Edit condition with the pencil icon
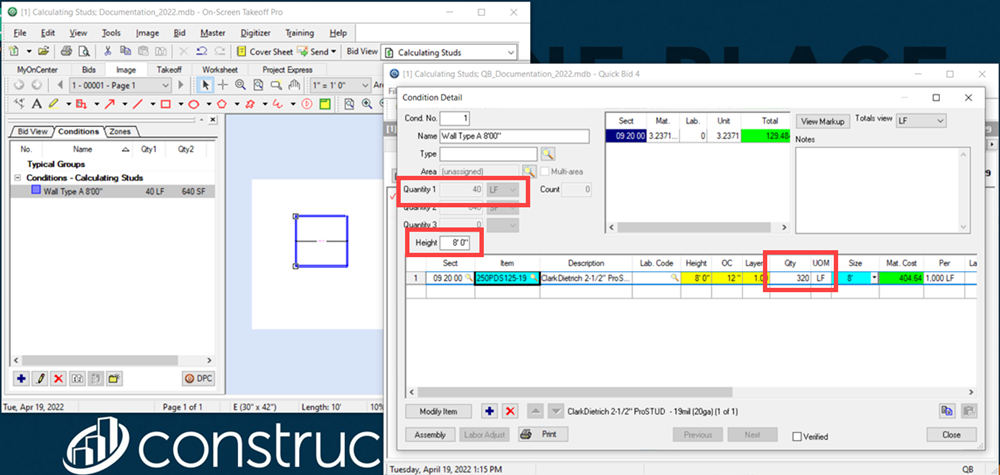The width and height of the screenshot is (1000, 475). [40, 378]
